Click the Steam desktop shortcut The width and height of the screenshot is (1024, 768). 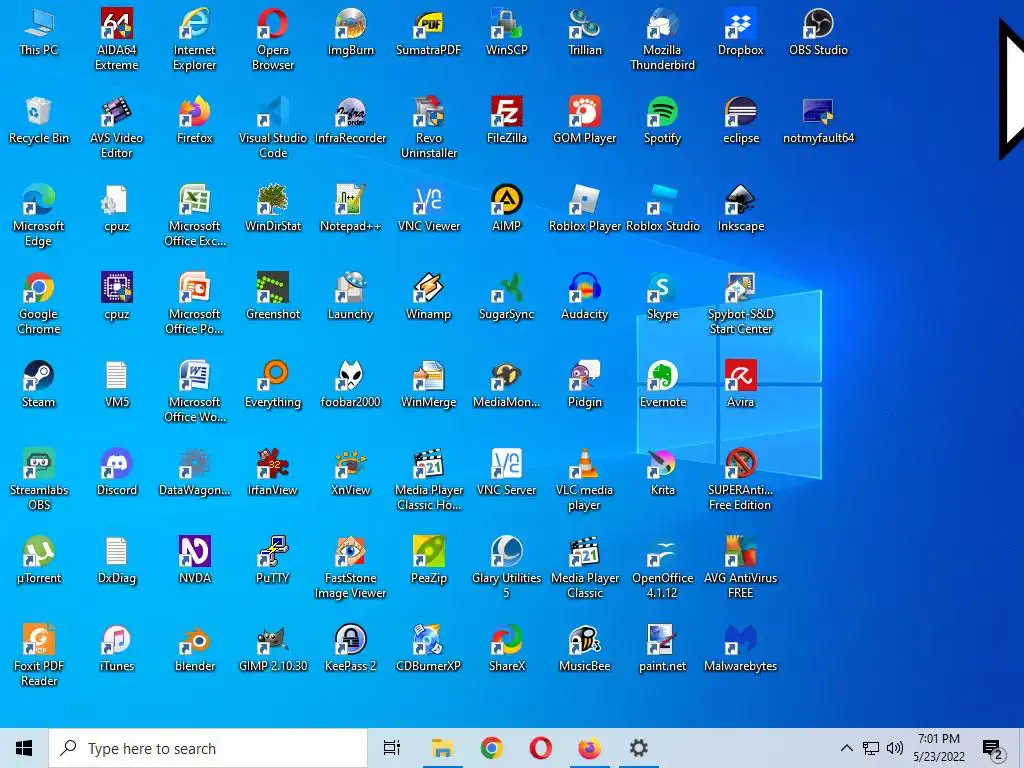[39, 385]
